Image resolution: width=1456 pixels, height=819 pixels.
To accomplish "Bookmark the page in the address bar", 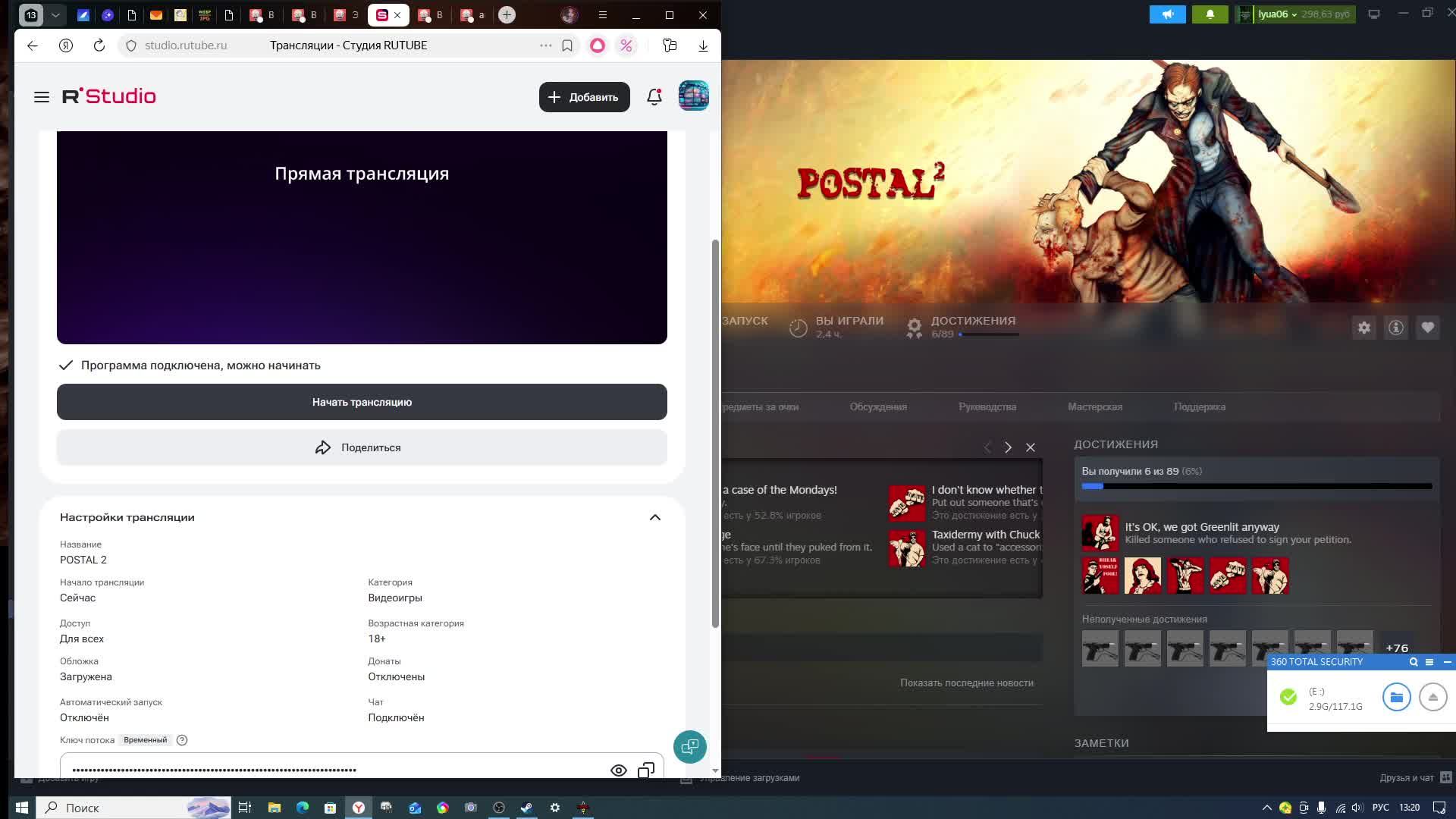I will [566, 45].
